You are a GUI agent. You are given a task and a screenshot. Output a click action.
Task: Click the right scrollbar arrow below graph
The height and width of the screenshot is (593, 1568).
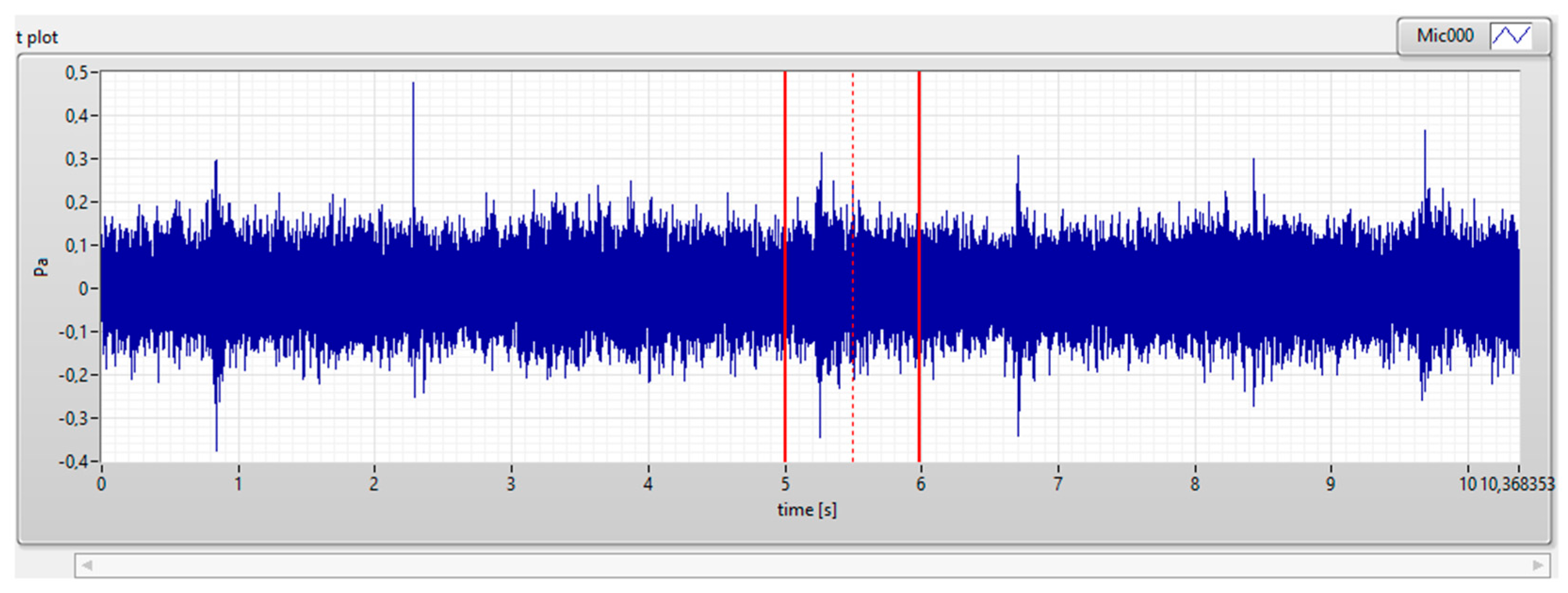pos(1537,566)
